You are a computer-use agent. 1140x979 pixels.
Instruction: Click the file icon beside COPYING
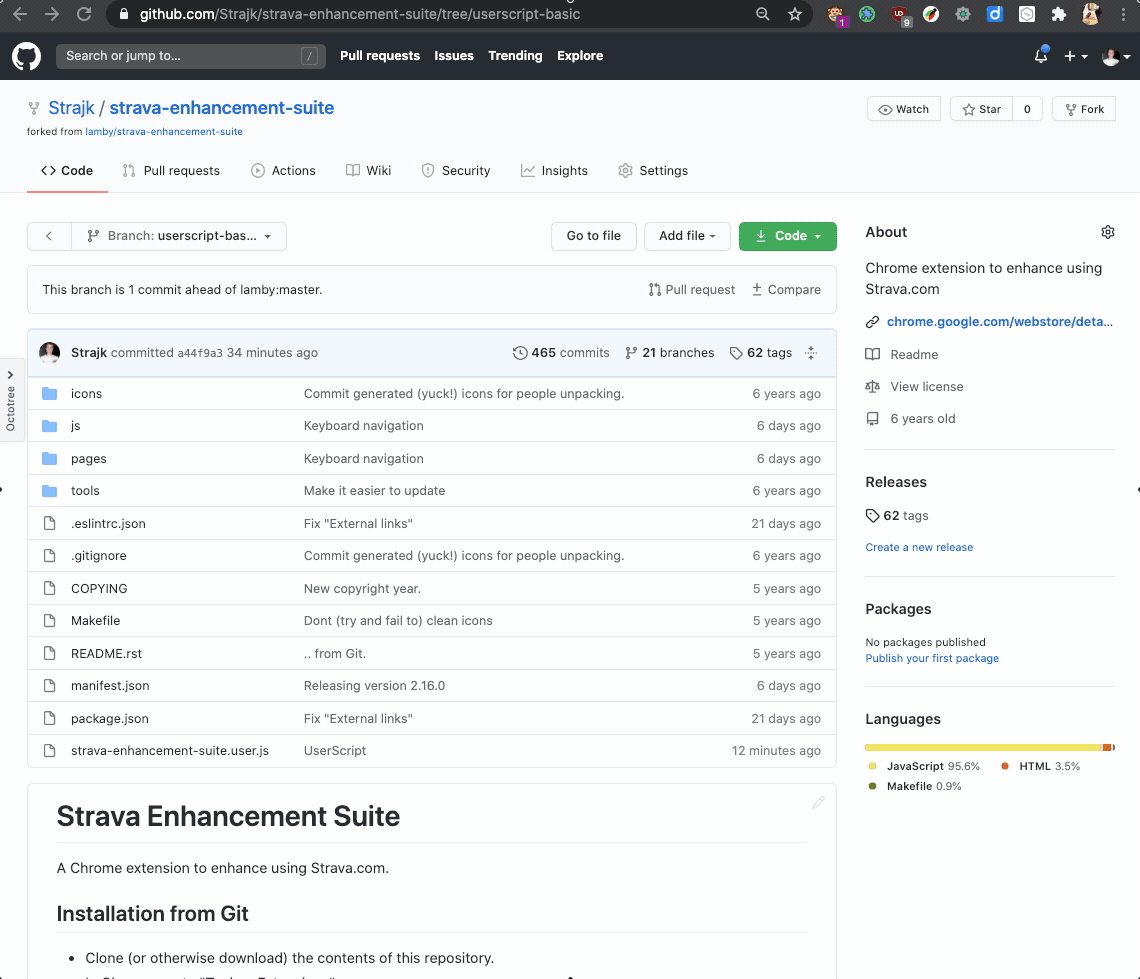click(x=49, y=588)
